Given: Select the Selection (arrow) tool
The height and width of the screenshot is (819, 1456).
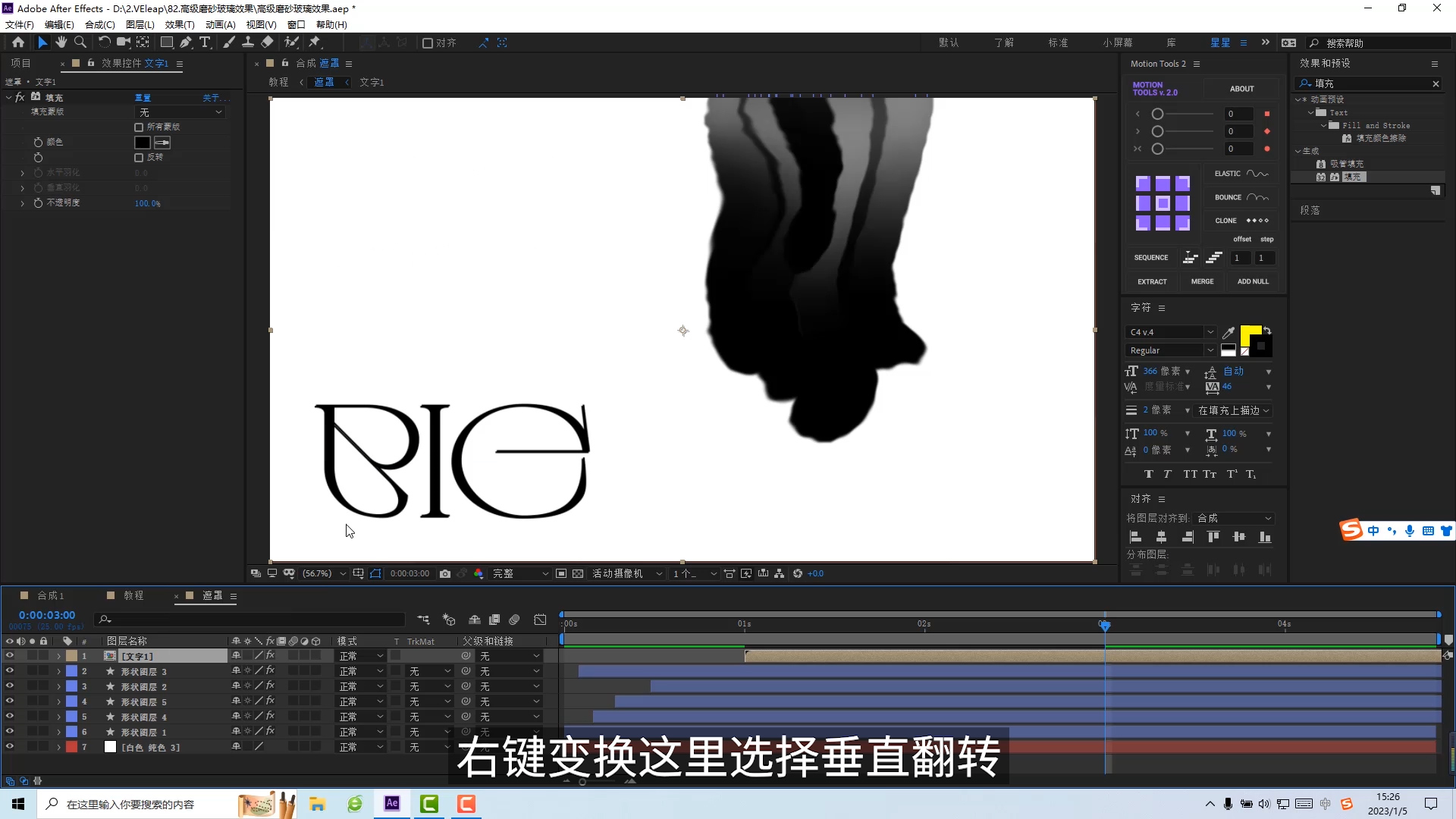Looking at the screenshot, I should coord(42,42).
